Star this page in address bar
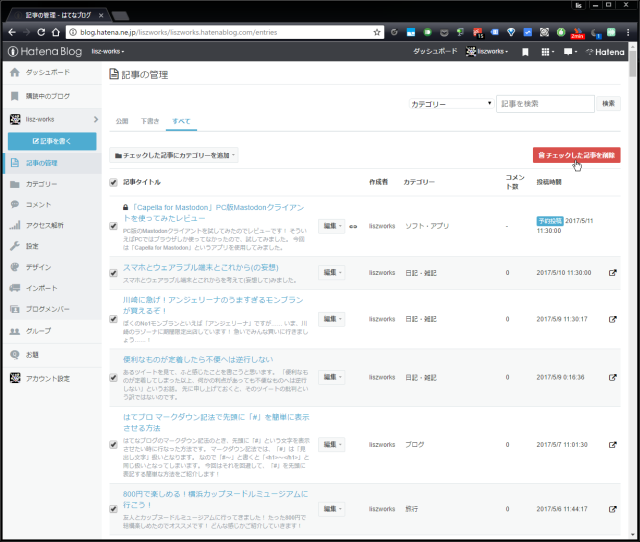 377,32
